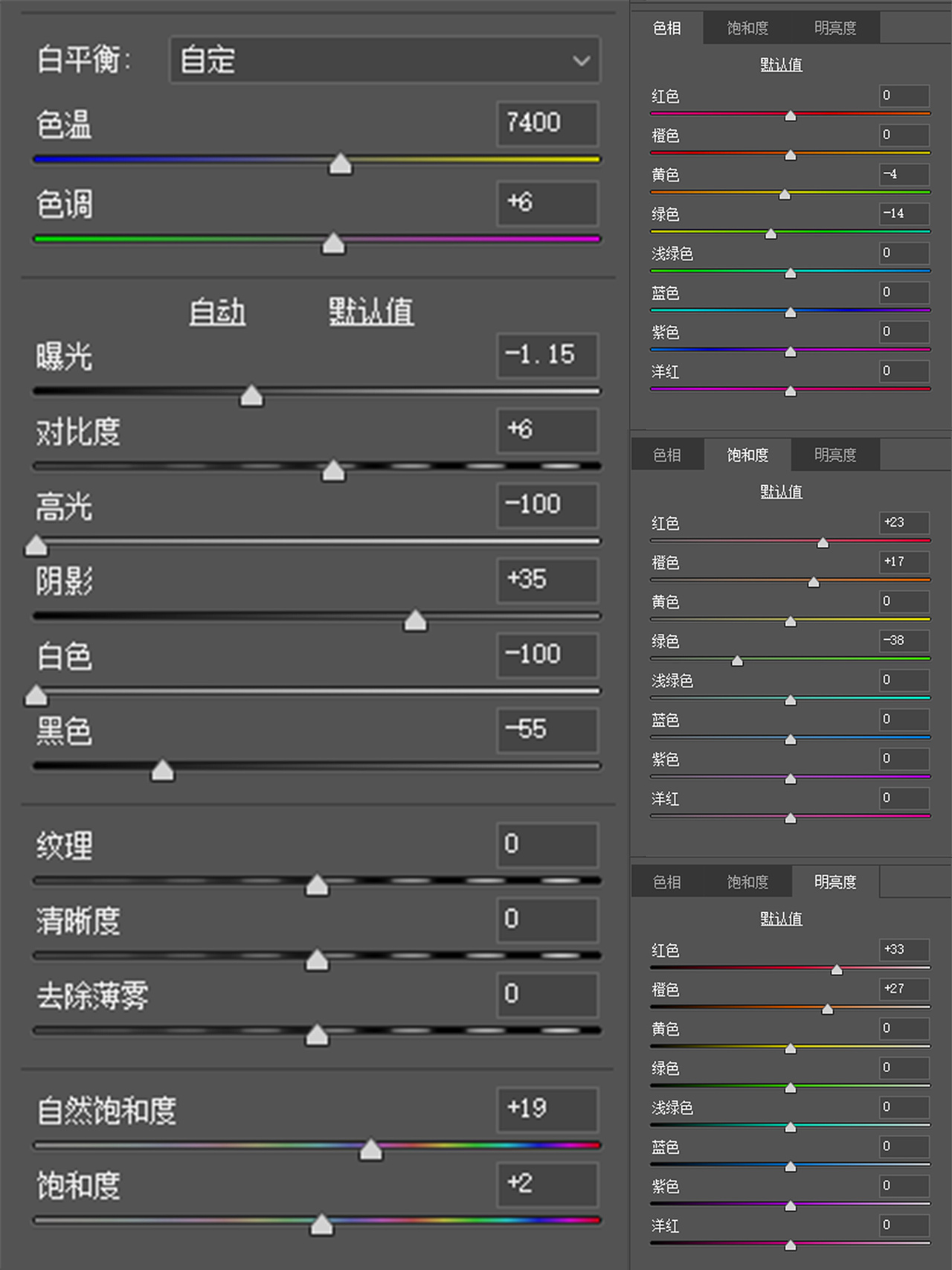The width and height of the screenshot is (952, 1270).
Task: Click the hue 红色 slider handle
Action: [x=791, y=115]
